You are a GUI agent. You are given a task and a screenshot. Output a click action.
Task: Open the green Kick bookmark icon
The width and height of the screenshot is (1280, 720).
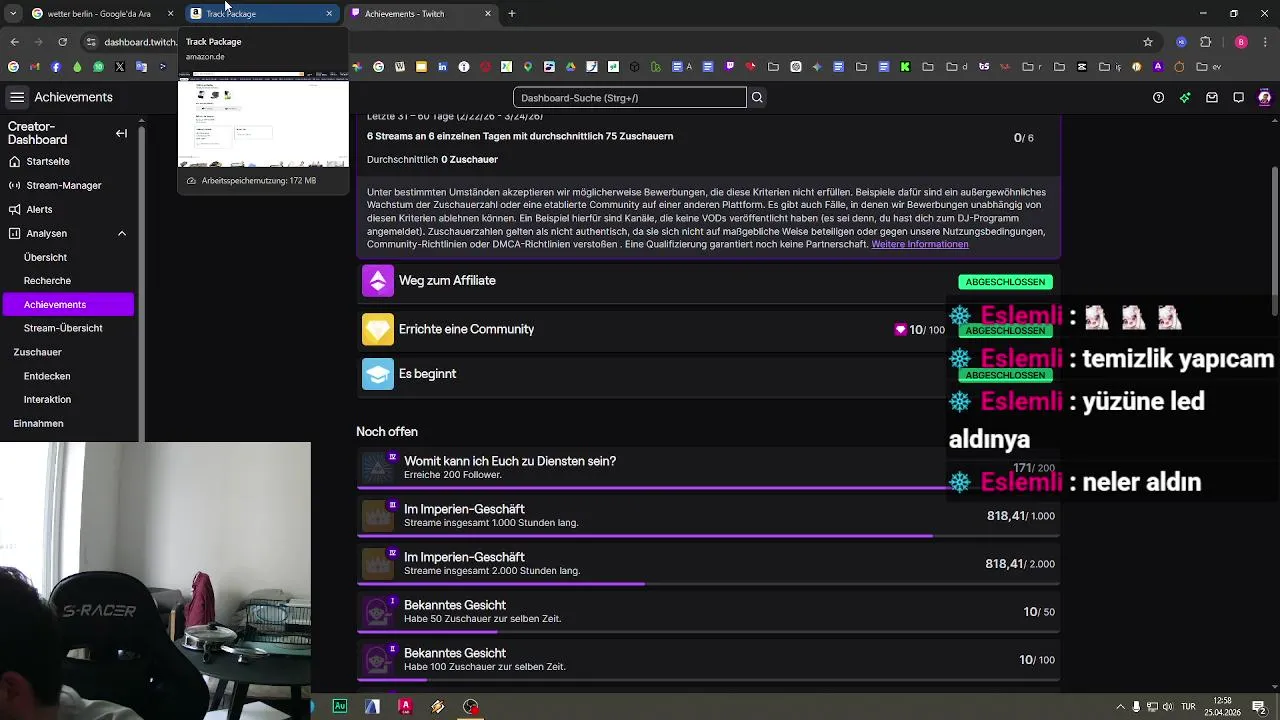click(905, 67)
